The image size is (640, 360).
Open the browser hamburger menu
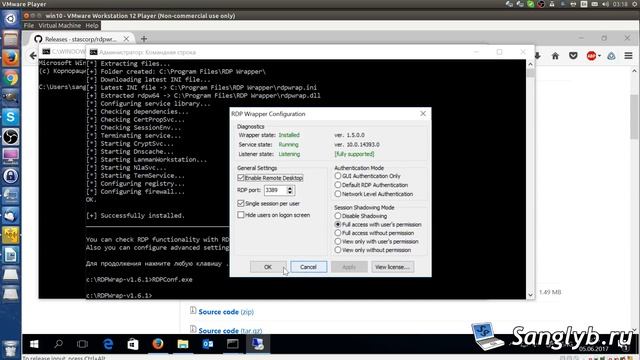click(x=628, y=56)
